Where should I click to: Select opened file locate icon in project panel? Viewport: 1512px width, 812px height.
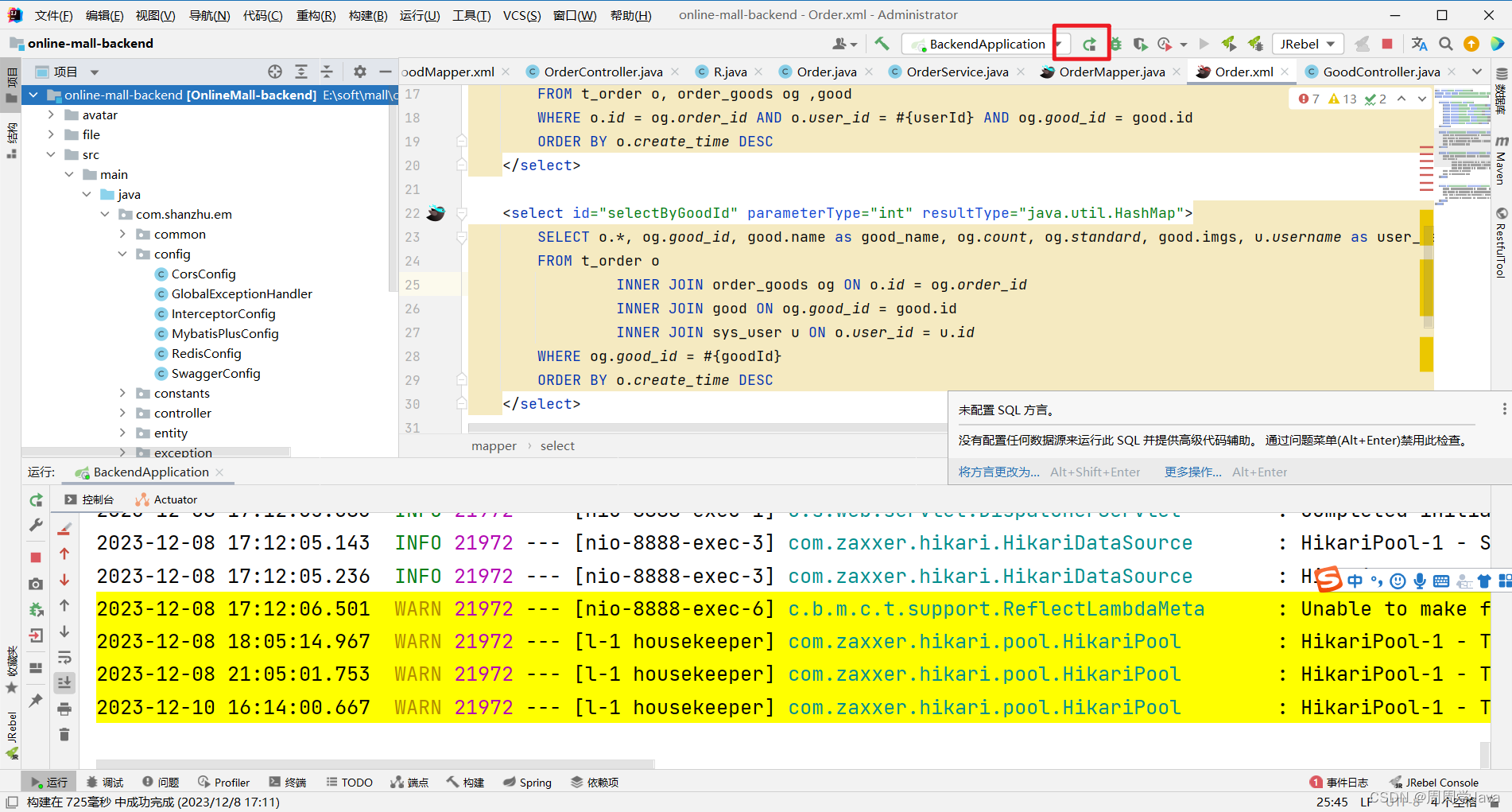tap(275, 72)
